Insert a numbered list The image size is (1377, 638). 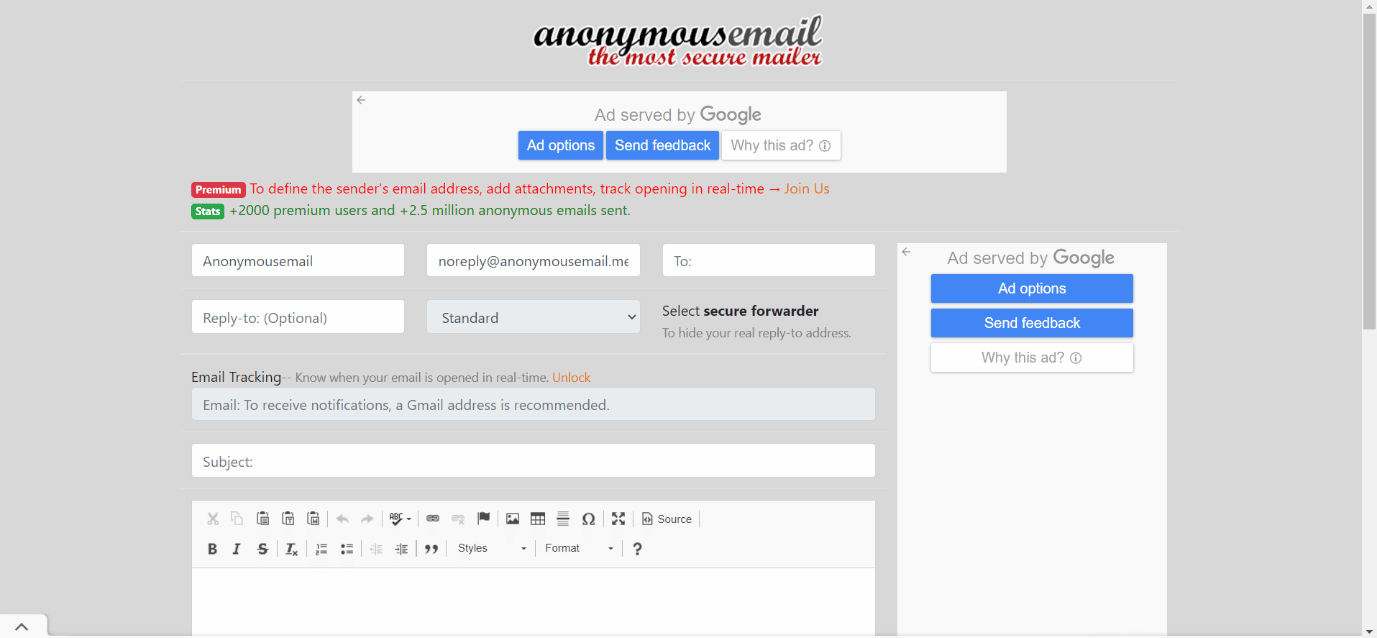[321, 549]
